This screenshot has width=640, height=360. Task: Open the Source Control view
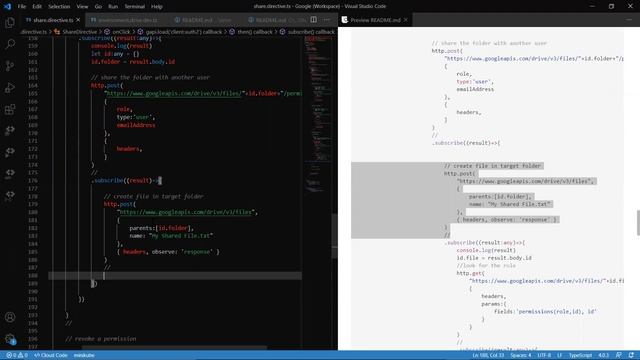[10, 66]
